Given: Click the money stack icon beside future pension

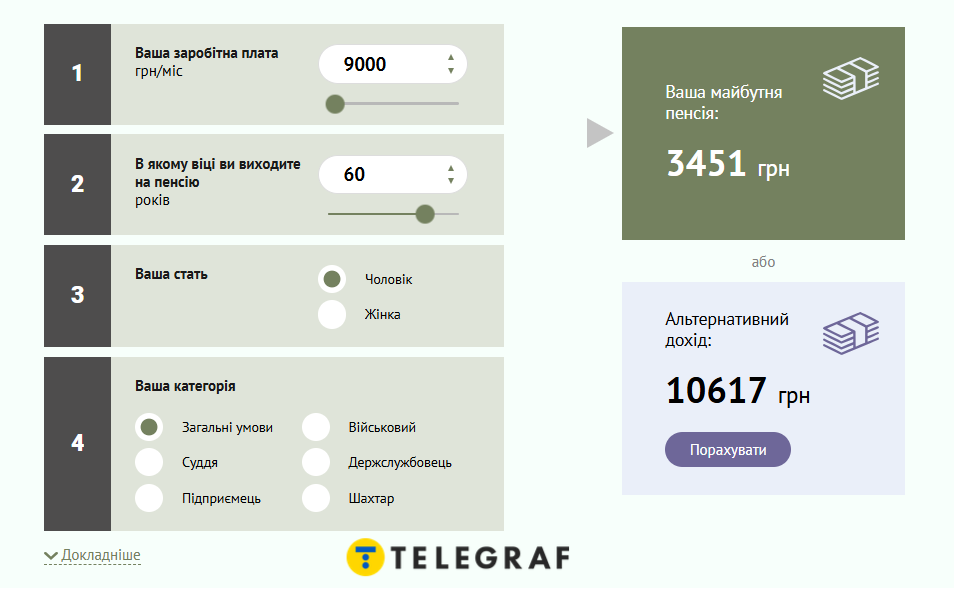Looking at the screenshot, I should pyautogui.click(x=850, y=79).
